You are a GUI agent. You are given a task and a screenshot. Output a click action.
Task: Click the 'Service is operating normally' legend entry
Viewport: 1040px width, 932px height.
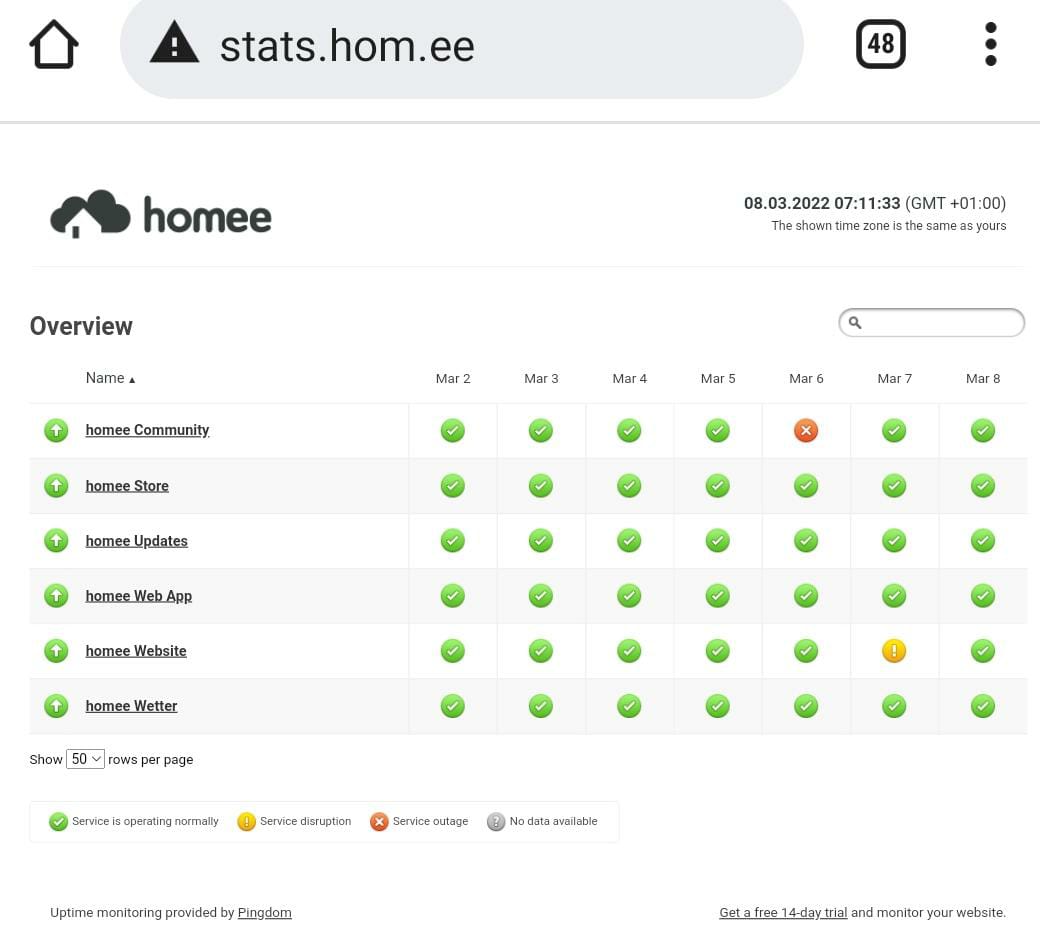[x=133, y=821]
